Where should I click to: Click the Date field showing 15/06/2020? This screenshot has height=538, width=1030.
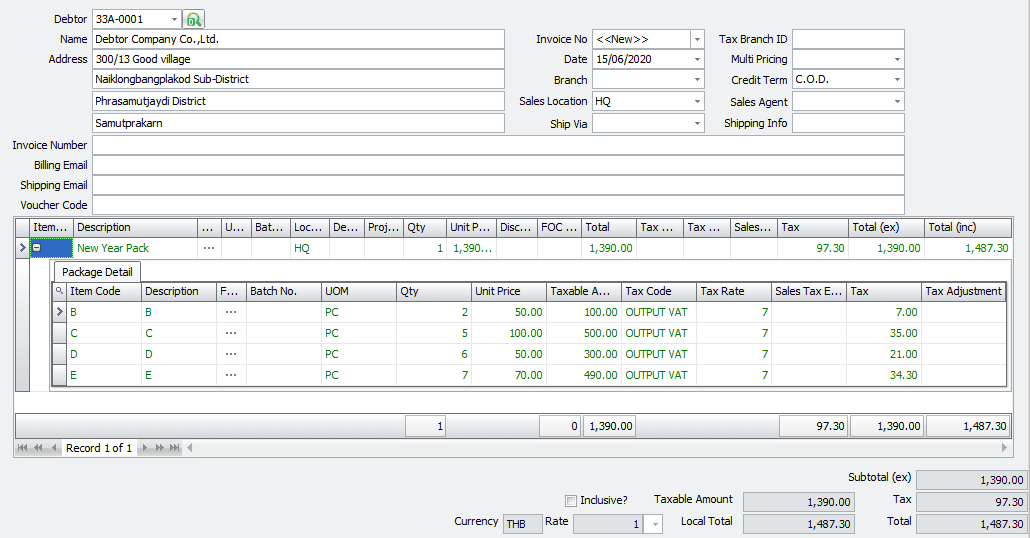pyautogui.click(x=648, y=59)
